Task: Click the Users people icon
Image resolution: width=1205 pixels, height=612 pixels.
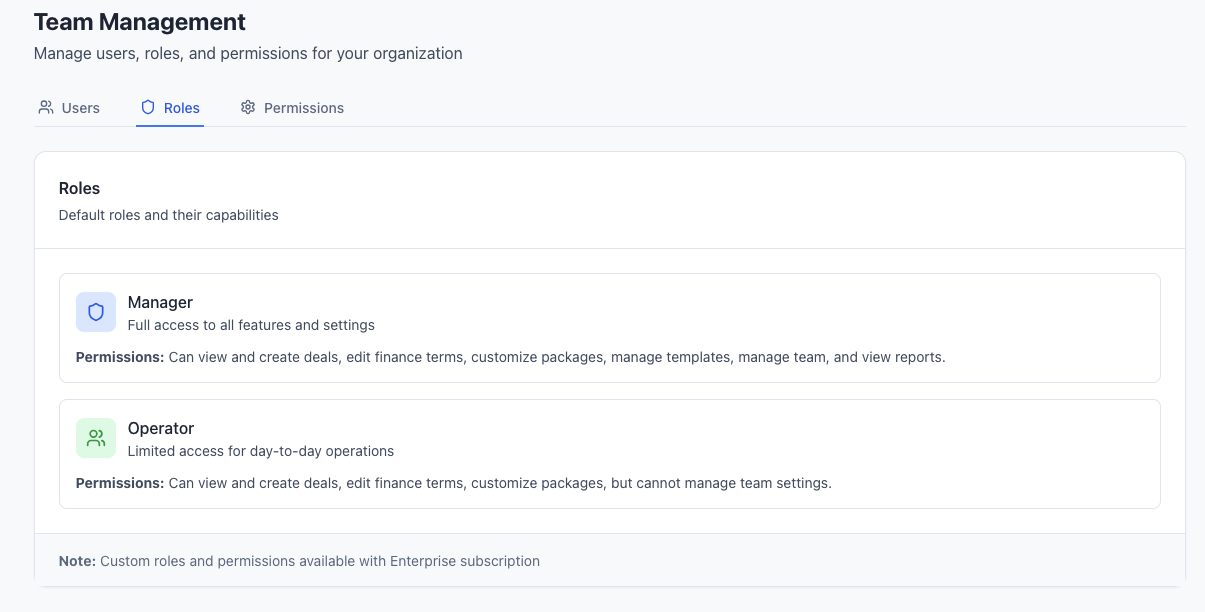Action: point(45,107)
